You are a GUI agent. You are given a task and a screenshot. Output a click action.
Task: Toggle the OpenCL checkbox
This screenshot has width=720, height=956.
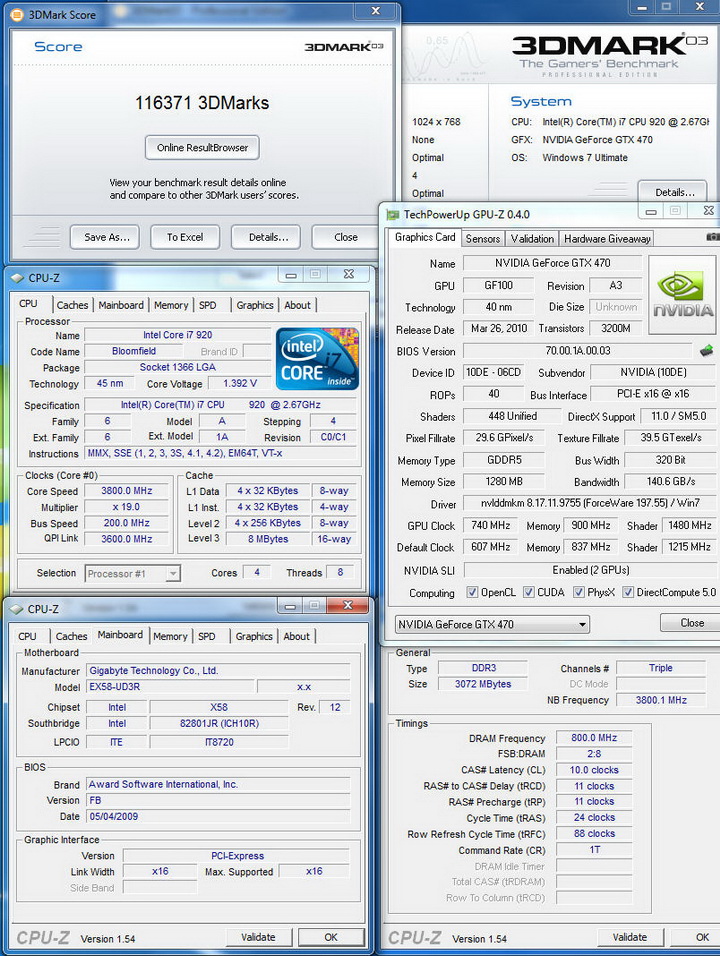[x=472, y=592]
